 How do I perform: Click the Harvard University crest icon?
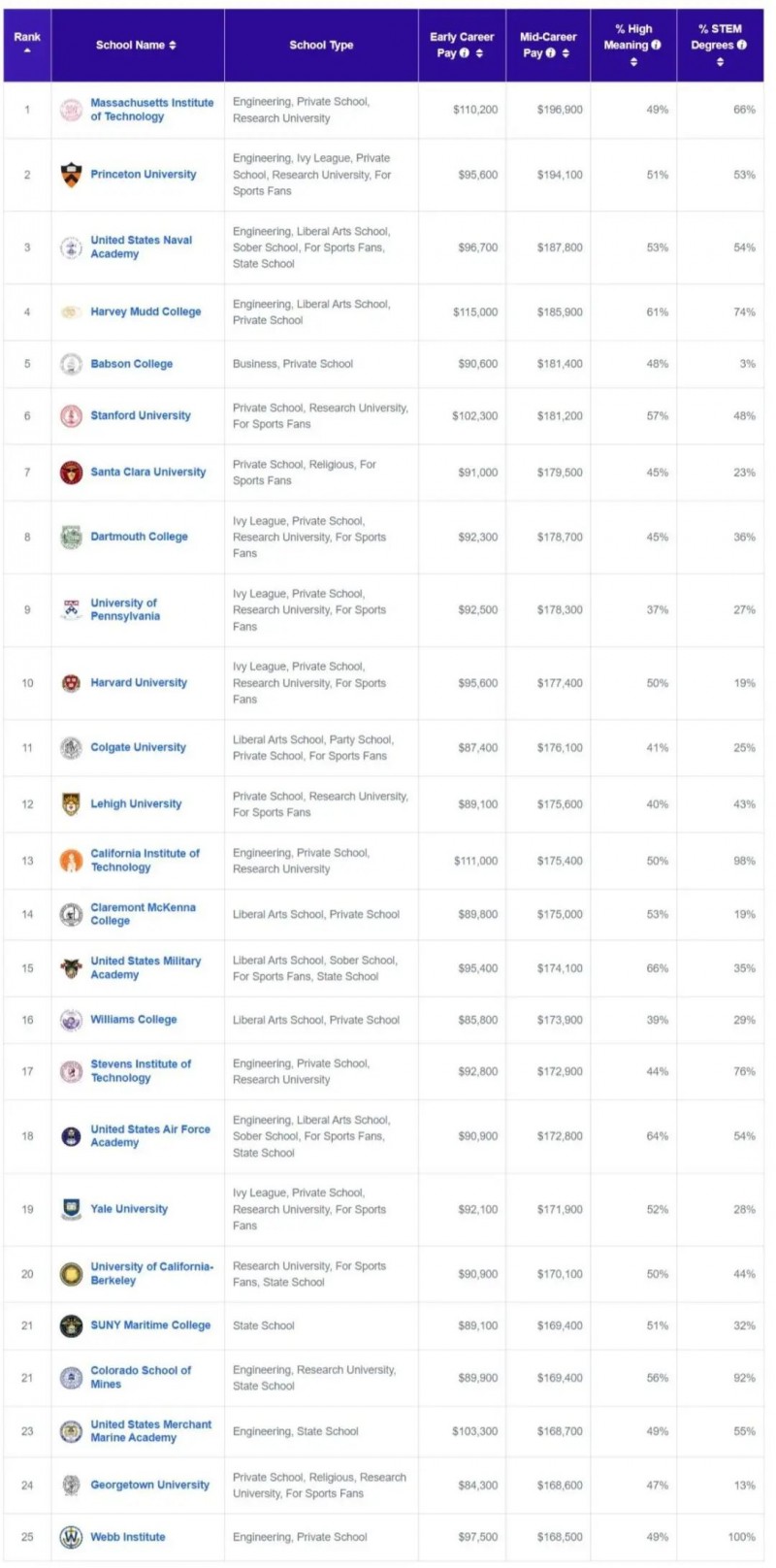(71, 683)
